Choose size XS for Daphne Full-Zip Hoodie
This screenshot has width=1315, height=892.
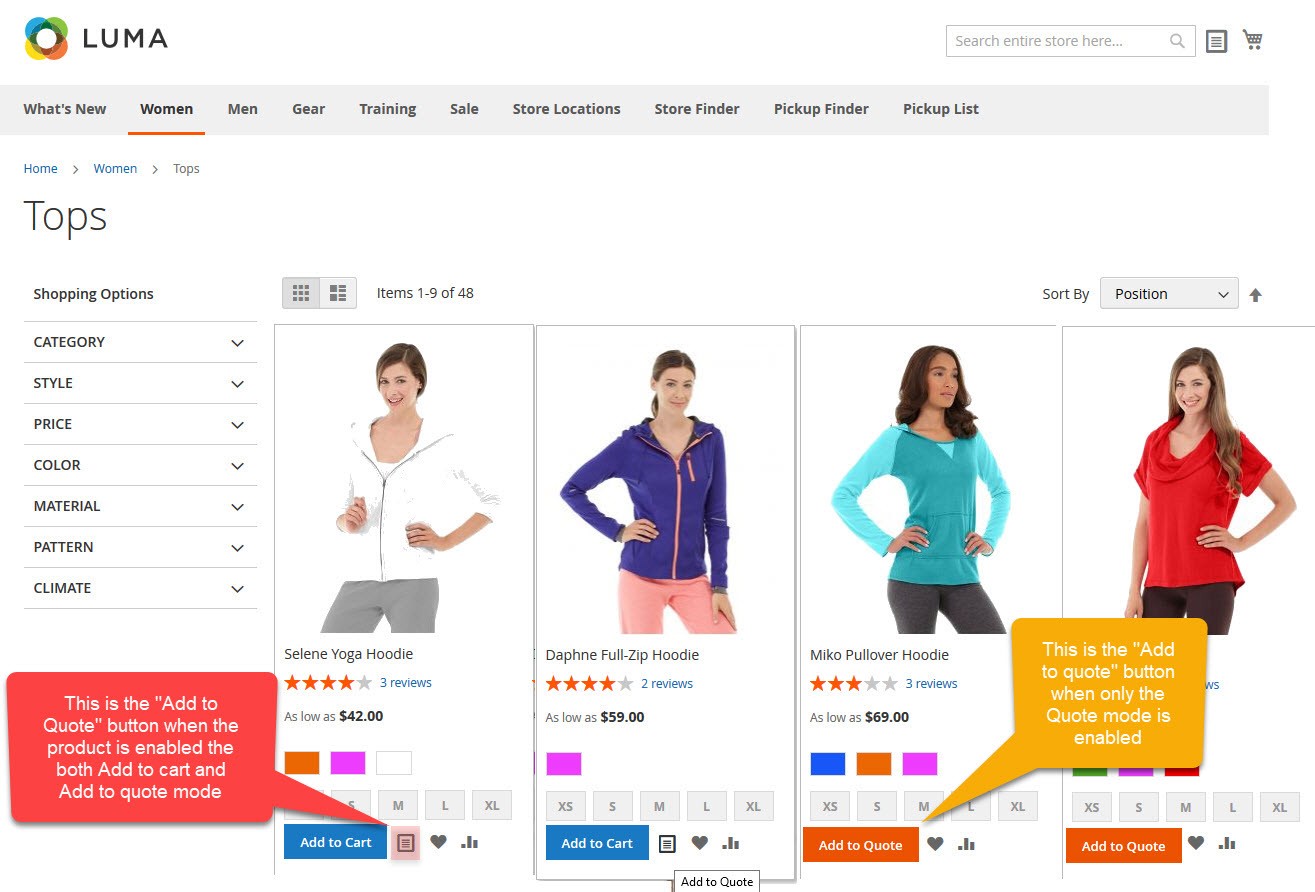565,806
